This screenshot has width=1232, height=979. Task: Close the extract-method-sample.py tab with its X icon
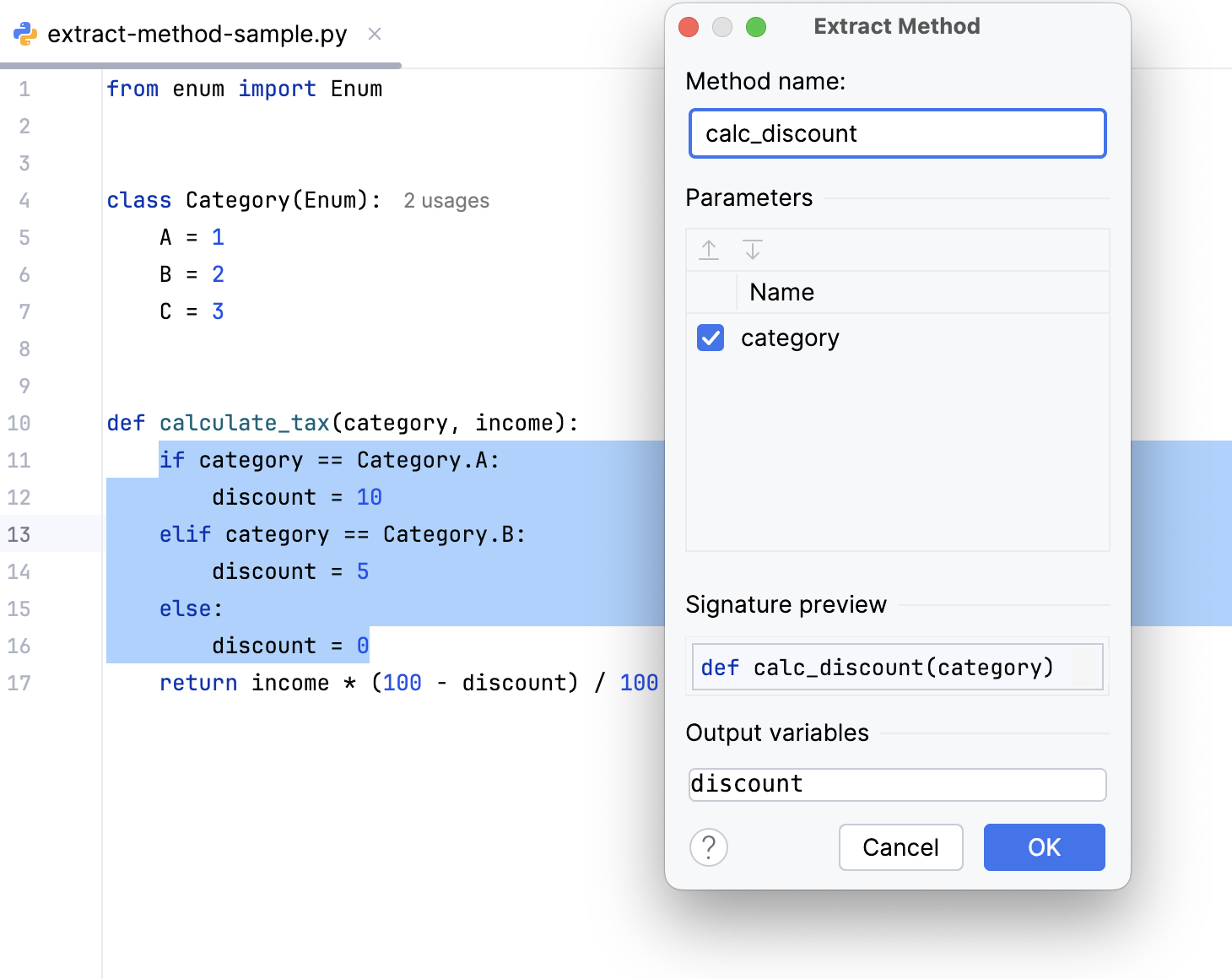click(374, 35)
